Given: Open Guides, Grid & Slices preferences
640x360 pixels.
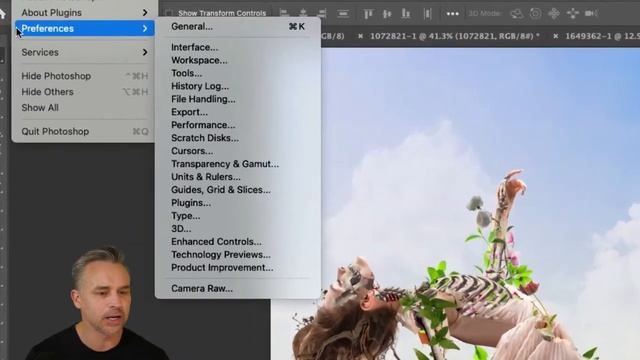Looking at the screenshot, I should [238, 190].
